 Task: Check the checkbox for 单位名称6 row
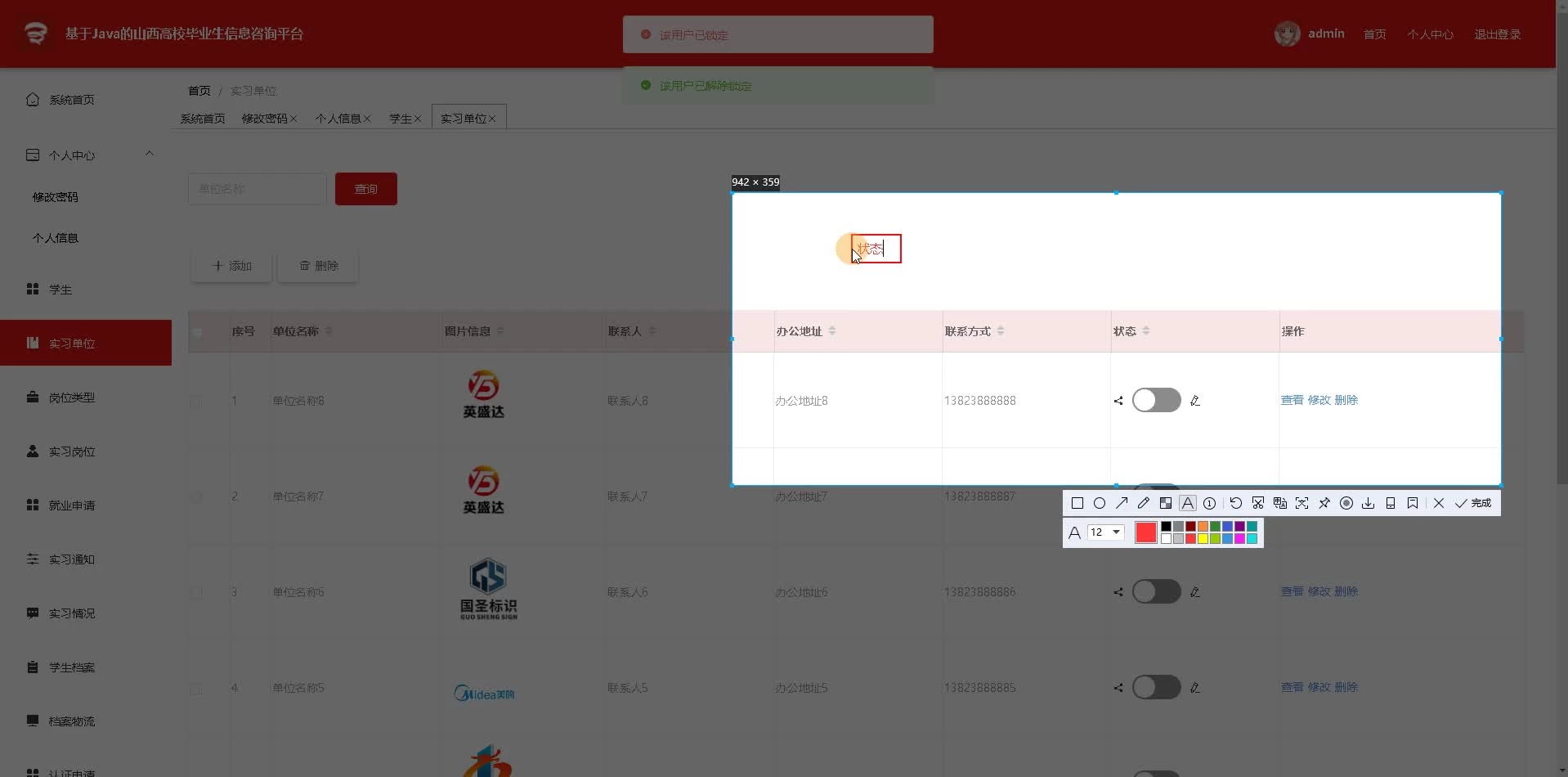pos(196,592)
